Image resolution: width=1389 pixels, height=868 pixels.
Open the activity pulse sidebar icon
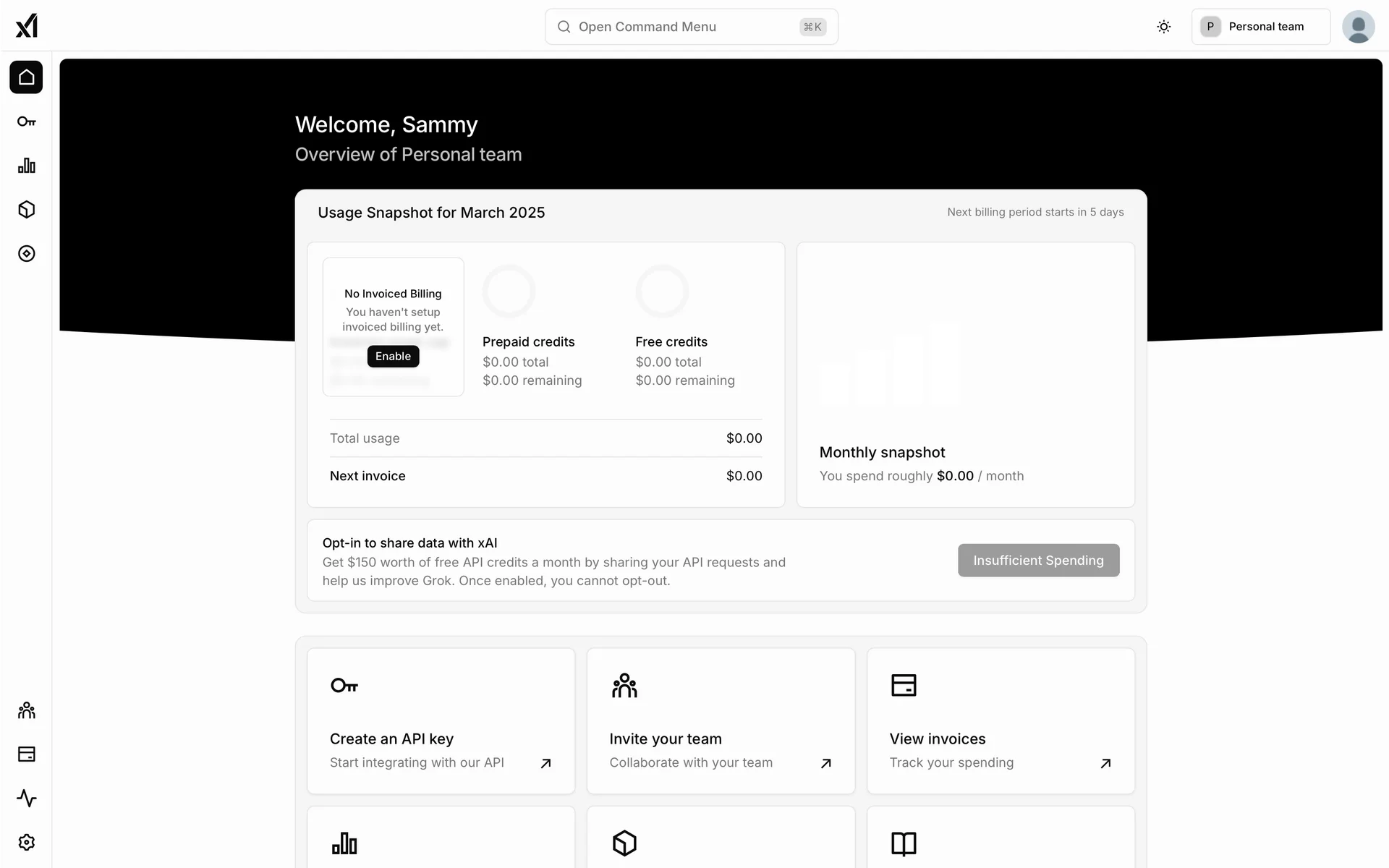pos(27,799)
